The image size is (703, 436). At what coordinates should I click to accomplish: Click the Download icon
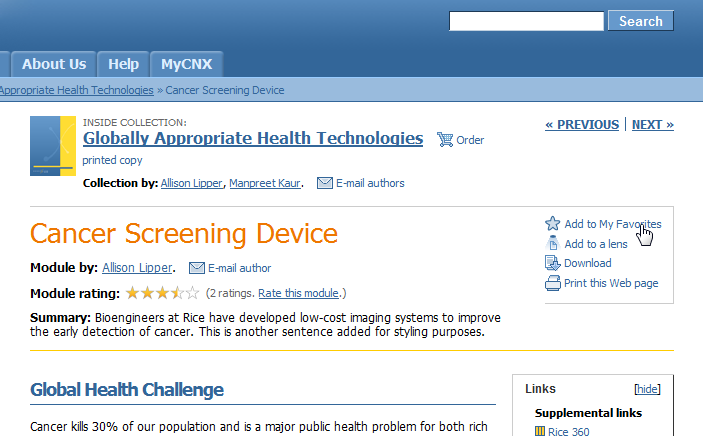tap(552, 263)
